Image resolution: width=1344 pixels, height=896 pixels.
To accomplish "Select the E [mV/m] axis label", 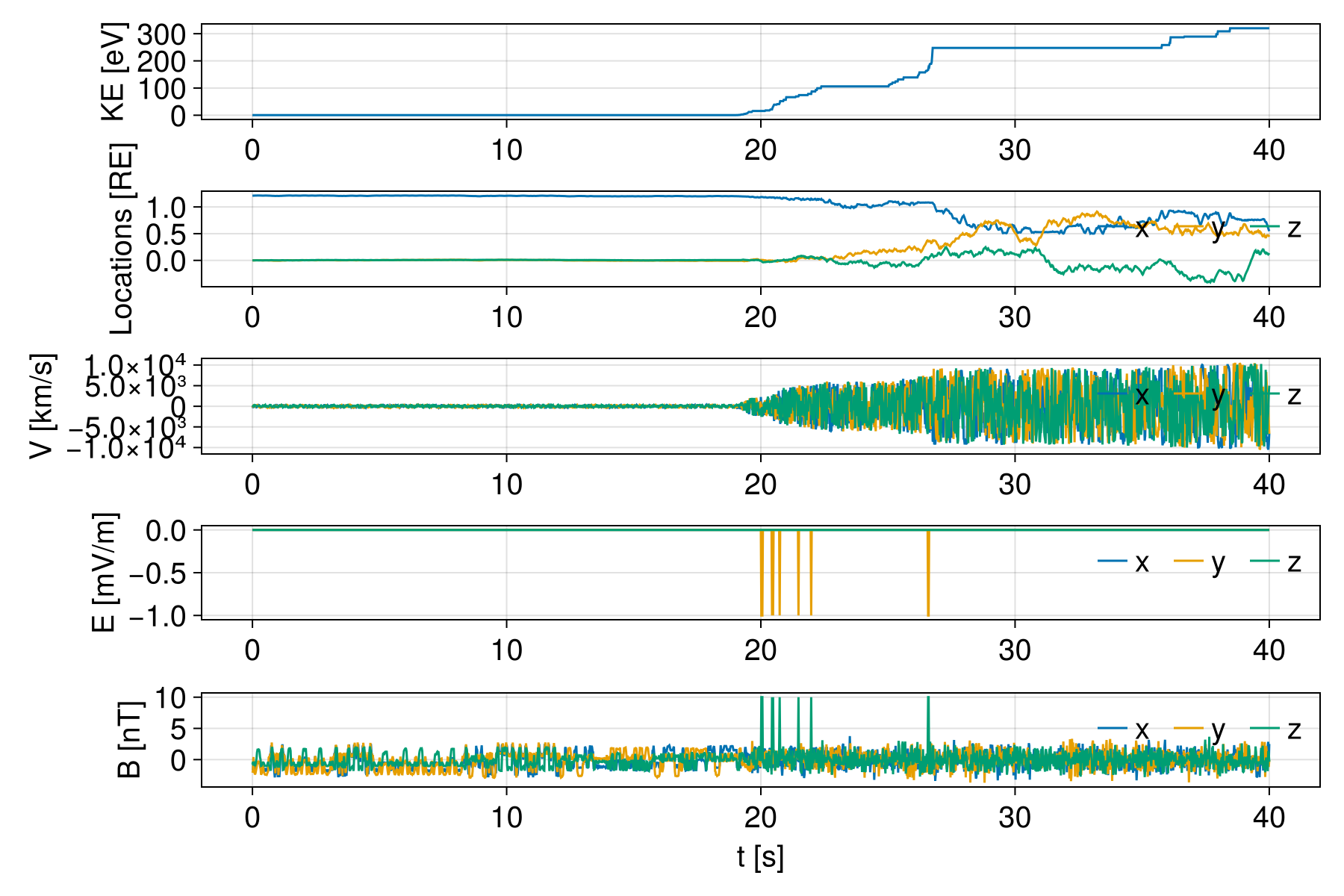I will tap(105, 573).
